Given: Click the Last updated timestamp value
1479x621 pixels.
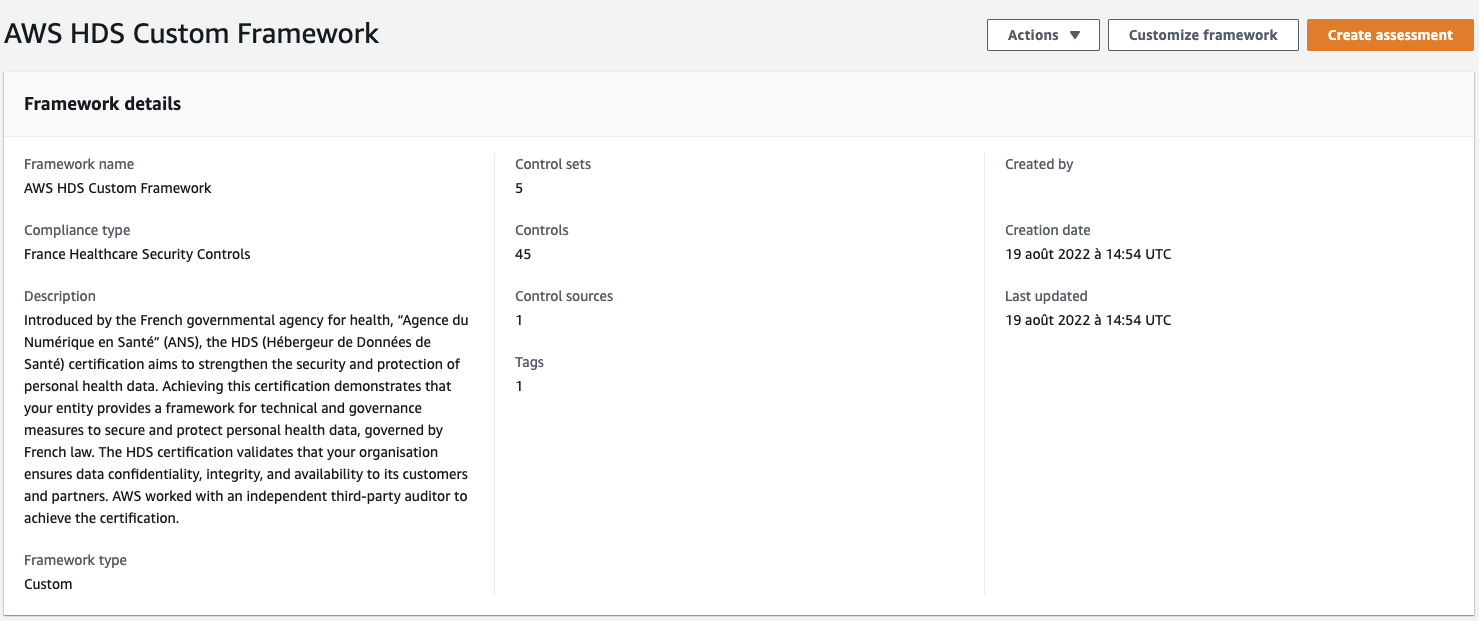Looking at the screenshot, I should (1088, 320).
